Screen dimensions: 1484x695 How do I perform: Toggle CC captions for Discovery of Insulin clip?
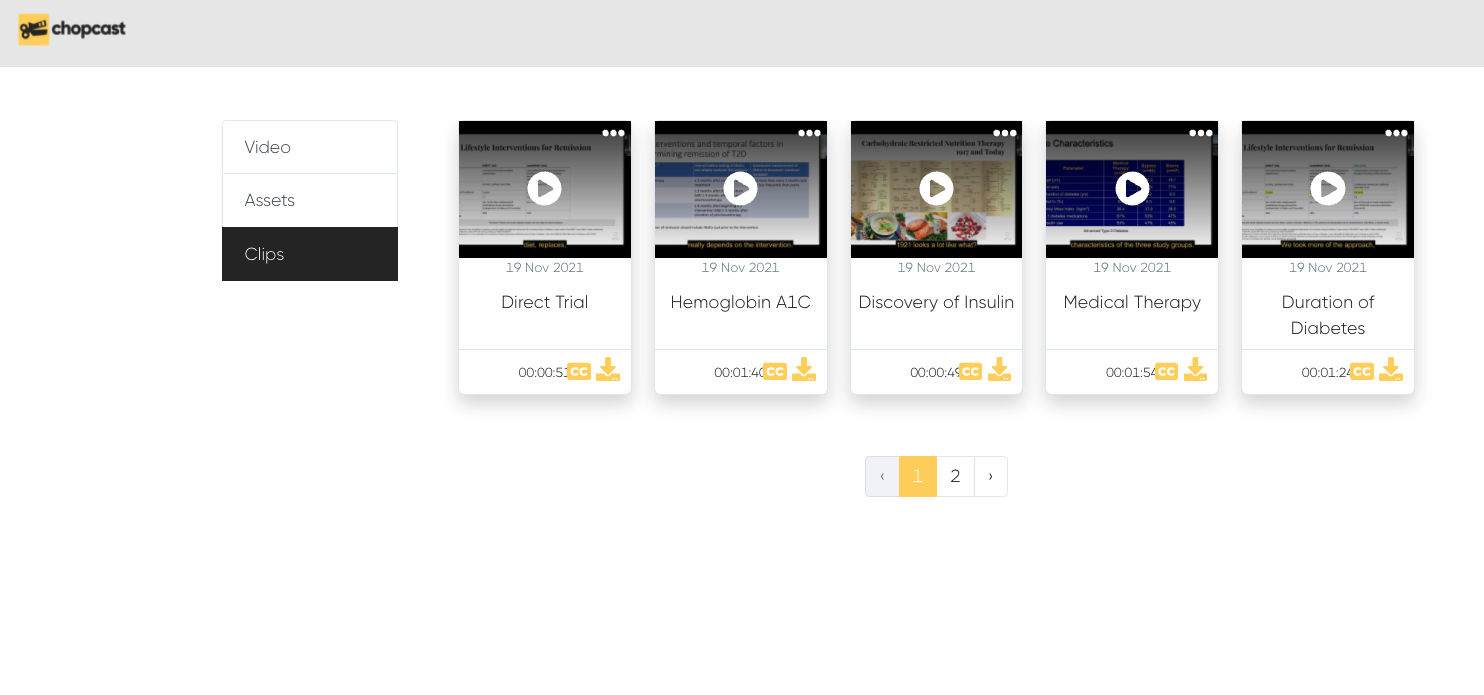coord(970,372)
